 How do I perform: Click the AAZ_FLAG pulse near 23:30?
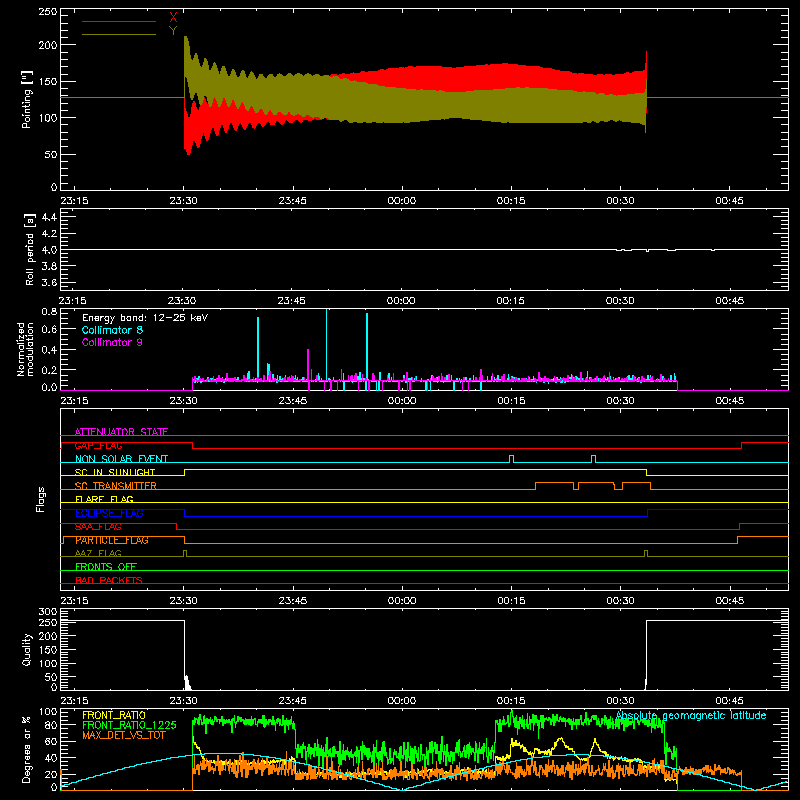tap(185, 553)
